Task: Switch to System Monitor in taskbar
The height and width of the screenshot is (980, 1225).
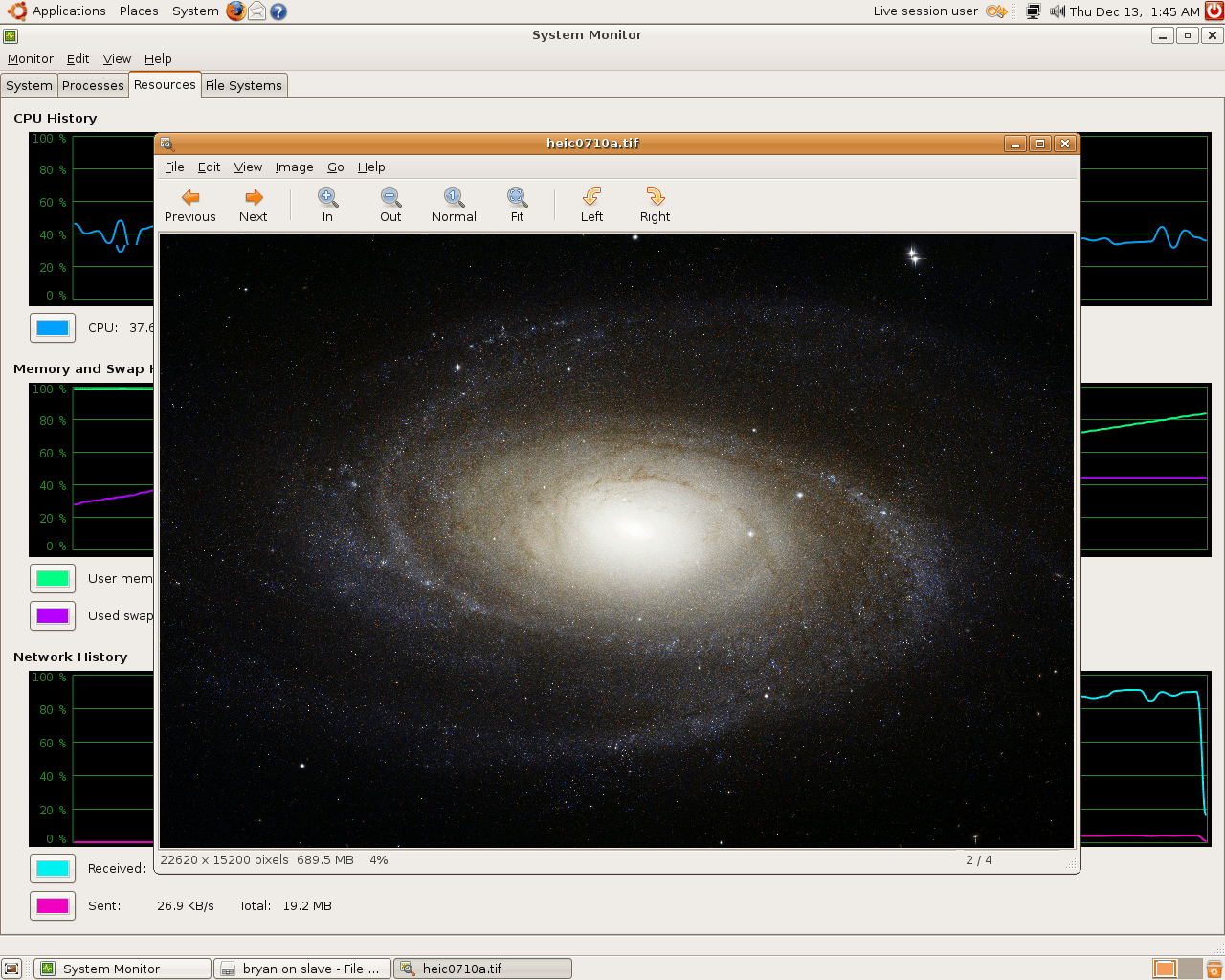Action: (122, 969)
